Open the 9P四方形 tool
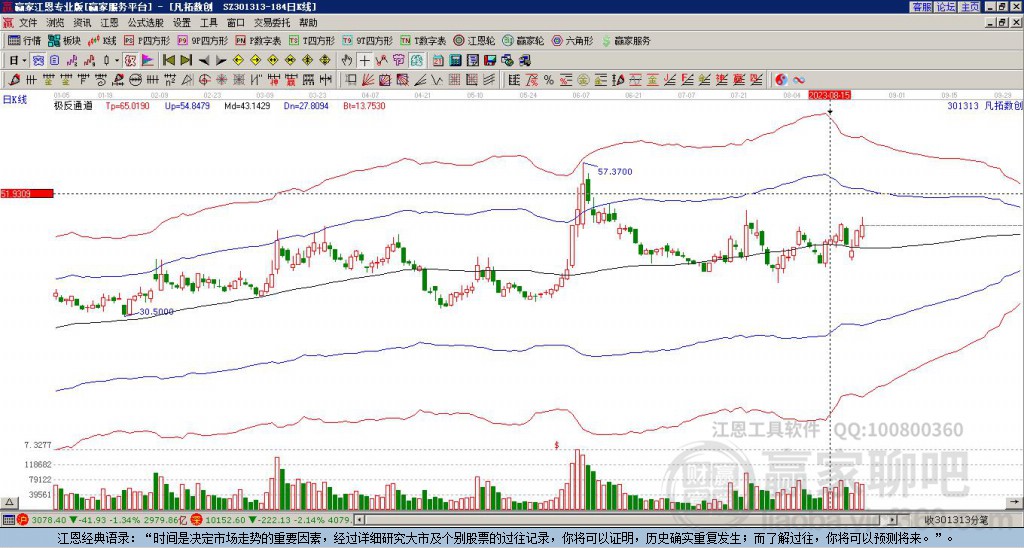 click(202, 40)
